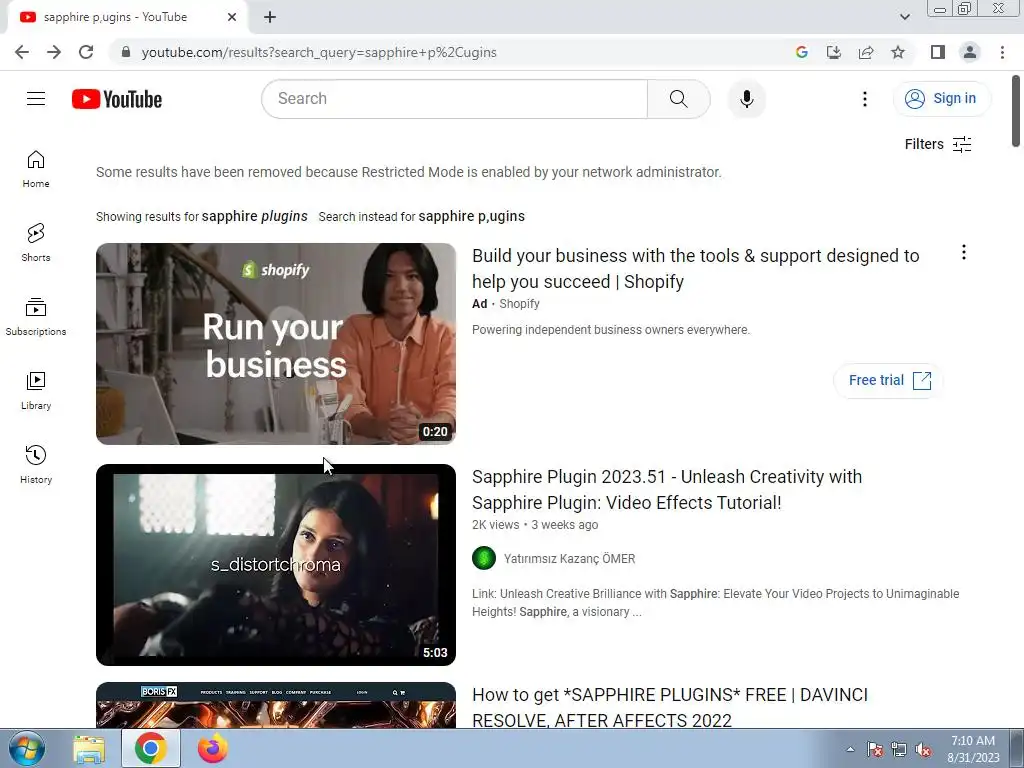Screen dimensions: 1024x768
Task: Expand the tab search chevron
Action: tap(904, 17)
